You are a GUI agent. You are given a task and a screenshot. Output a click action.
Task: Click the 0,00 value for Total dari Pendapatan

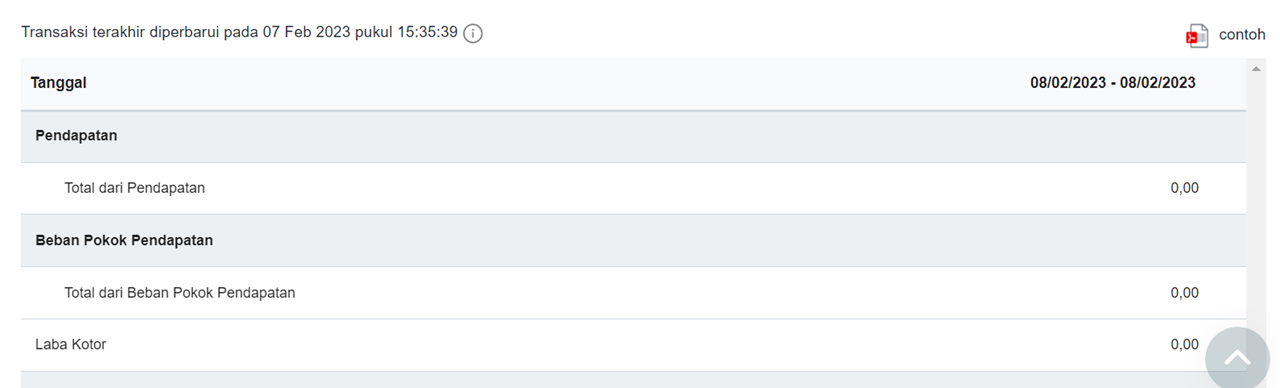click(1184, 187)
